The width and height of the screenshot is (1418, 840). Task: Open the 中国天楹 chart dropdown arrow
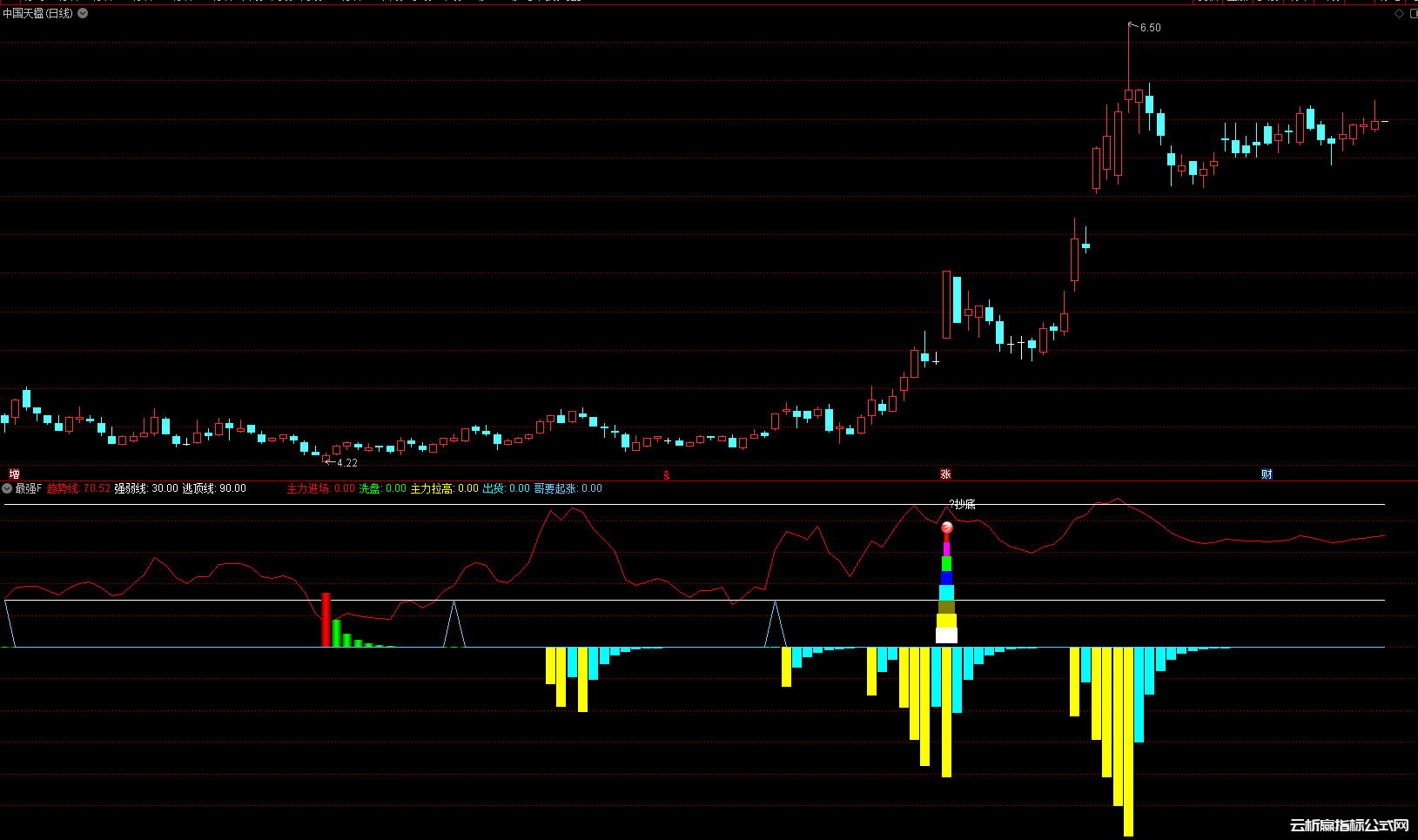(83, 14)
